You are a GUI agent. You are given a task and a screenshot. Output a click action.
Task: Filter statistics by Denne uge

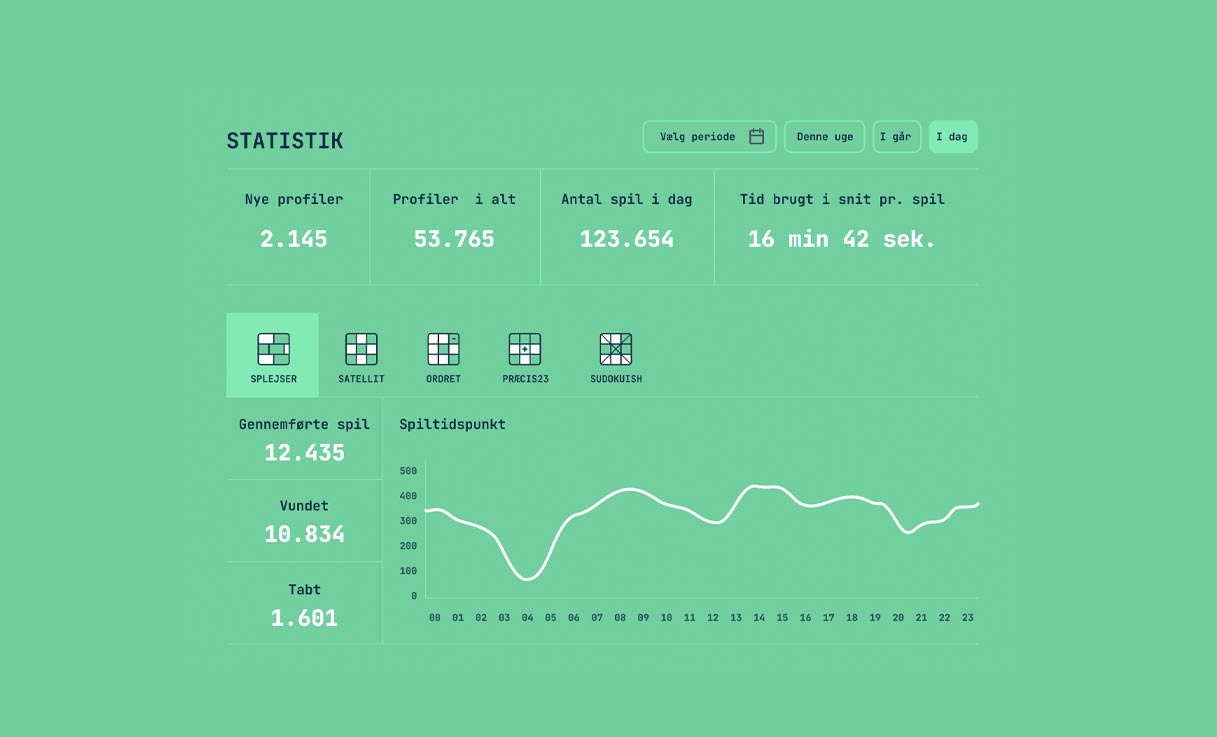click(x=825, y=137)
